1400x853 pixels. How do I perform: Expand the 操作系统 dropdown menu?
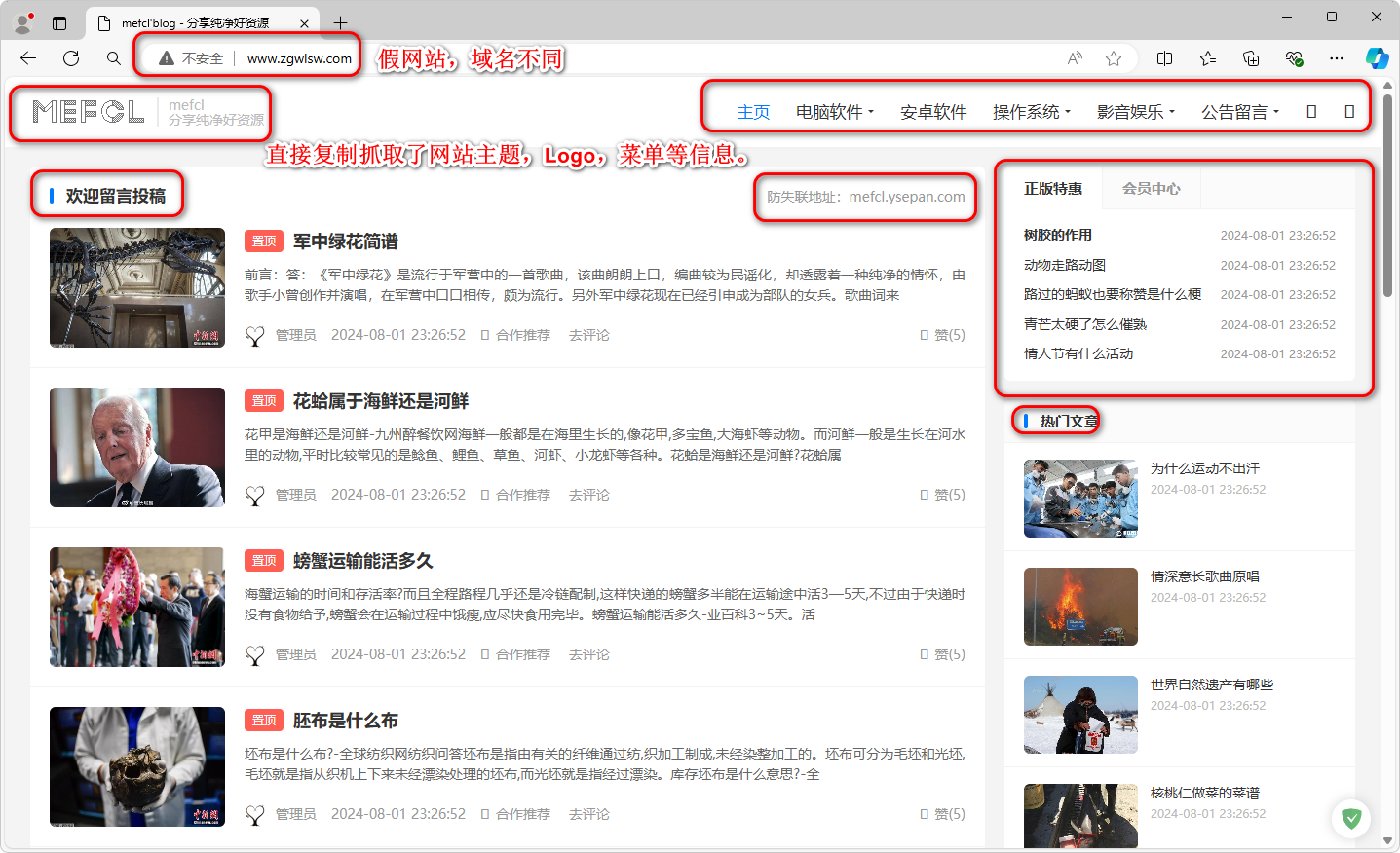[x=1032, y=112]
